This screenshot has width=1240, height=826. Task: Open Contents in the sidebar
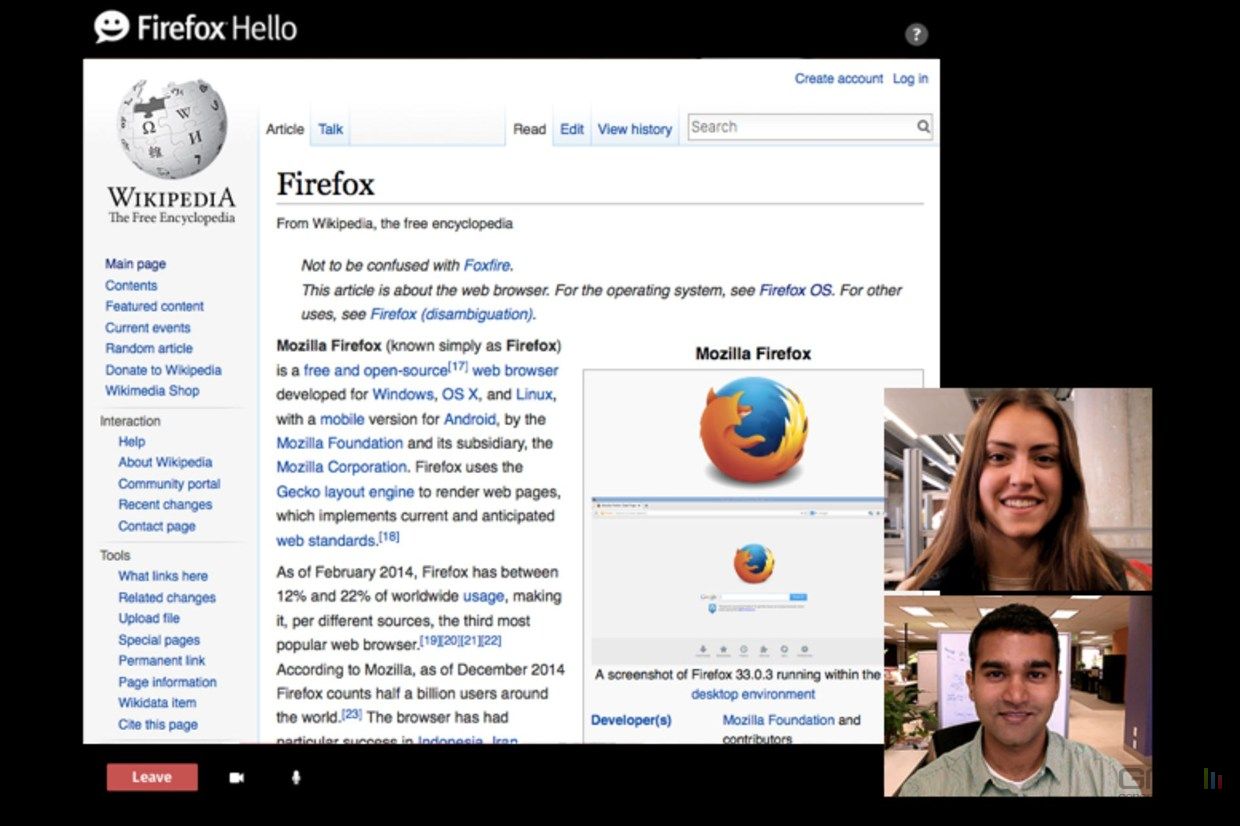tap(131, 285)
